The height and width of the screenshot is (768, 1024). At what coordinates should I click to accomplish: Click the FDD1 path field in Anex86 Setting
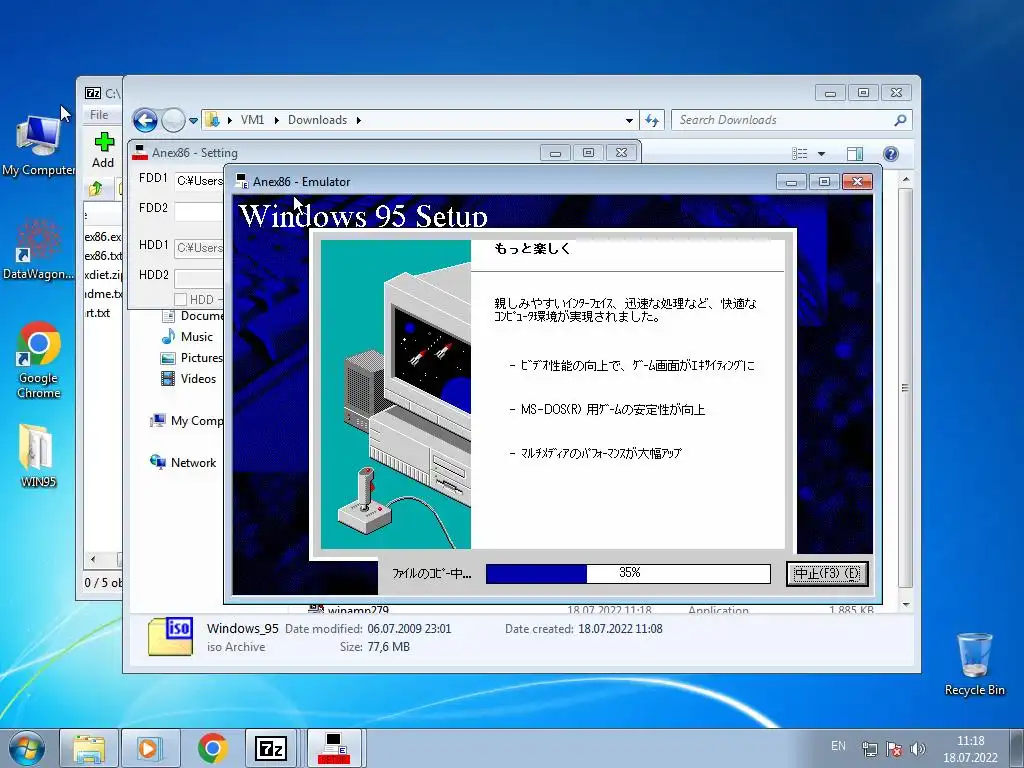click(199, 181)
